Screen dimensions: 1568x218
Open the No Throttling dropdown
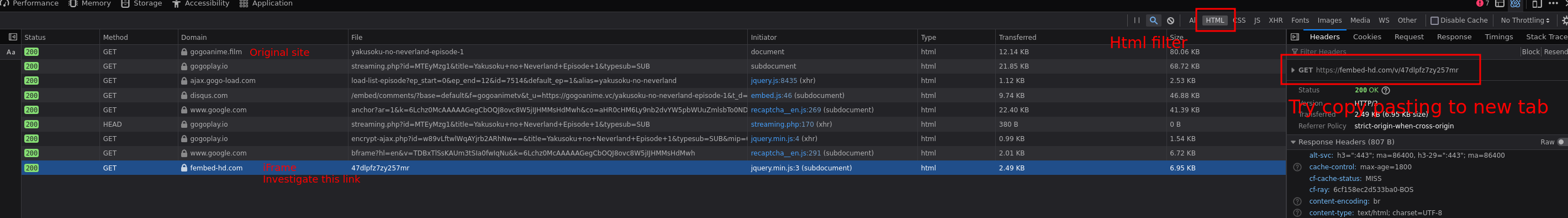pyautogui.click(x=1525, y=20)
